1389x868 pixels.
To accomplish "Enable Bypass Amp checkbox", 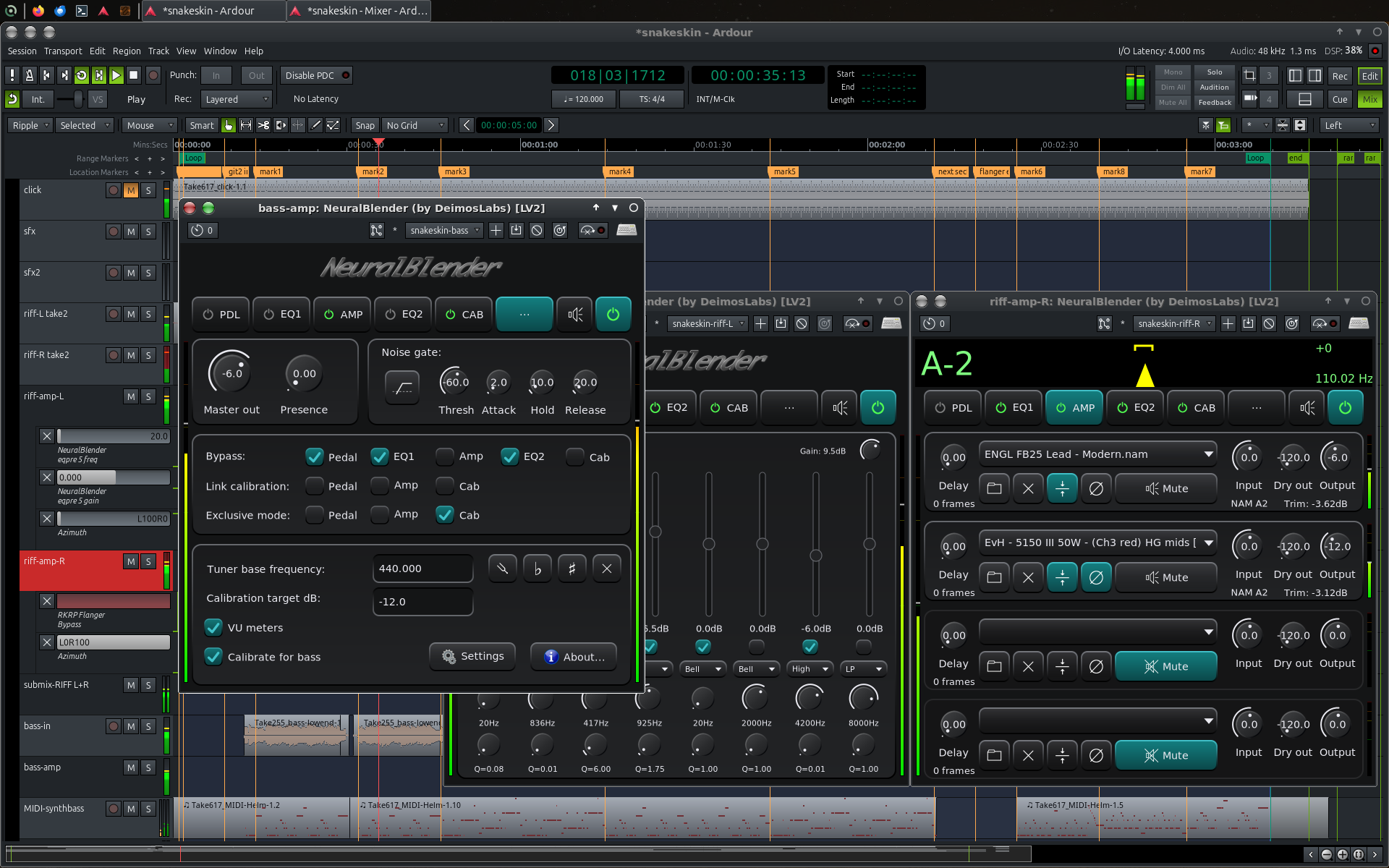I will [445, 456].
